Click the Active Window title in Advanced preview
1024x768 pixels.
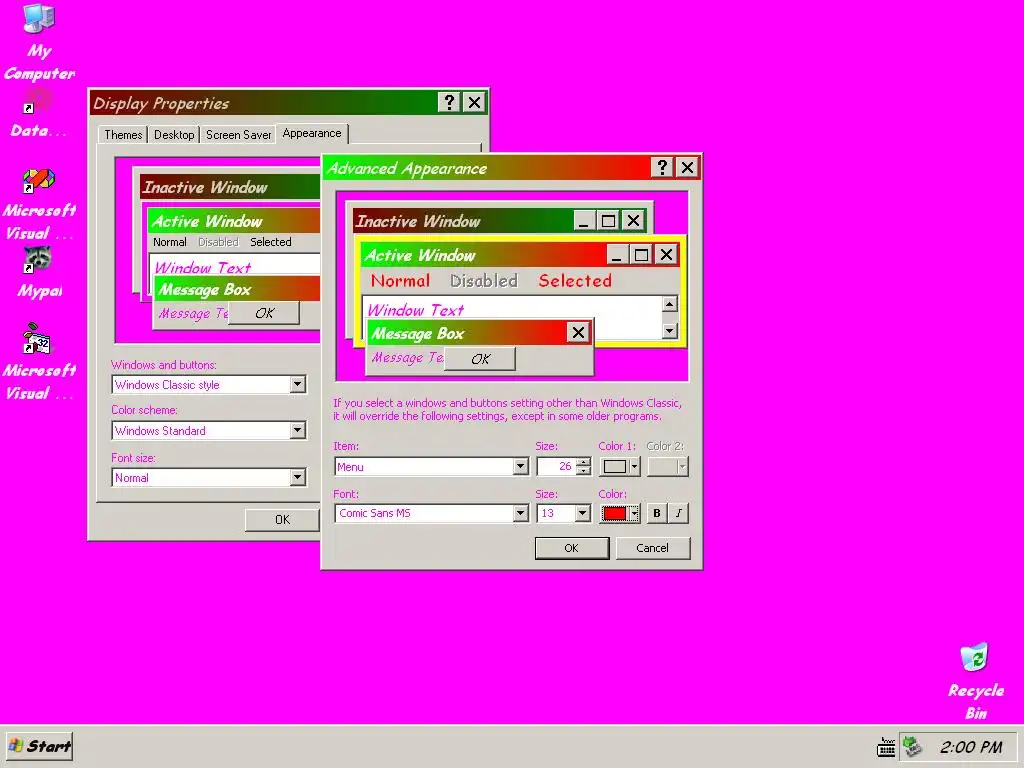click(420, 255)
